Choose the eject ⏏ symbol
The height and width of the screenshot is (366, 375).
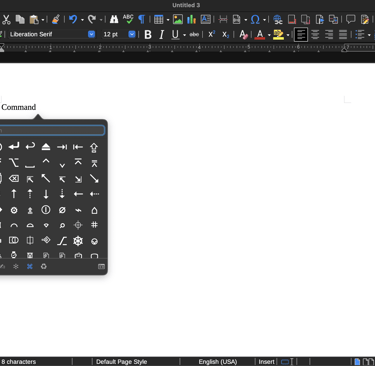pyautogui.click(x=46, y=147)
